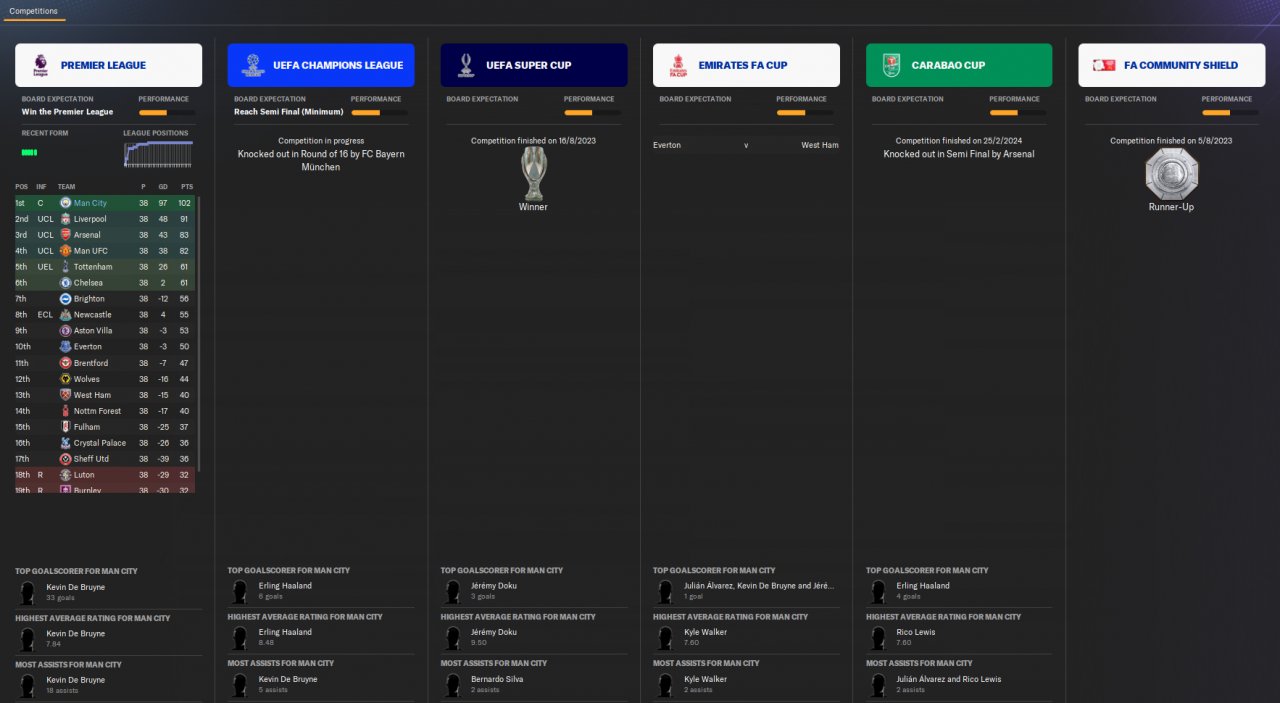Screen dimensions: 1280x703
Task: Click the PTS column header
Action: click(187, 187)
